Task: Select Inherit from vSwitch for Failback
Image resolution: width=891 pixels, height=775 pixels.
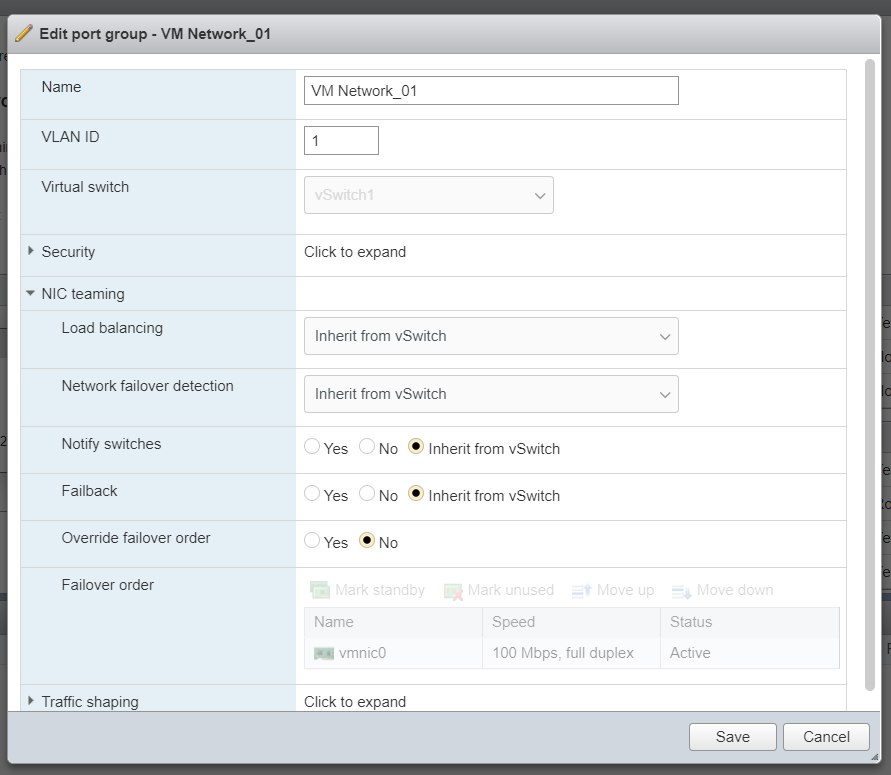Action: pyautogui.click(x=416, y=494)
